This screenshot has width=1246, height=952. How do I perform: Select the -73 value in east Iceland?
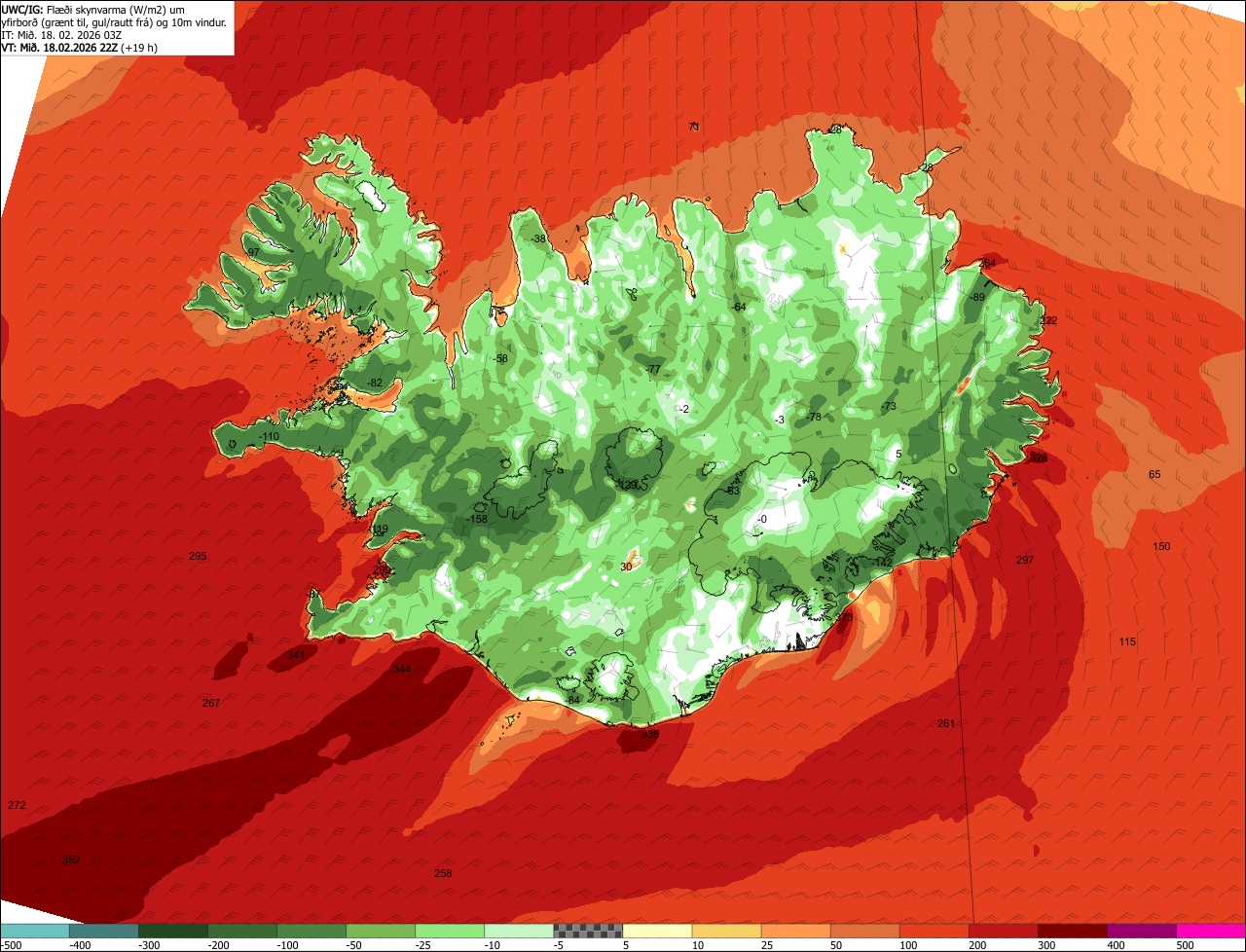click(888, 406)
